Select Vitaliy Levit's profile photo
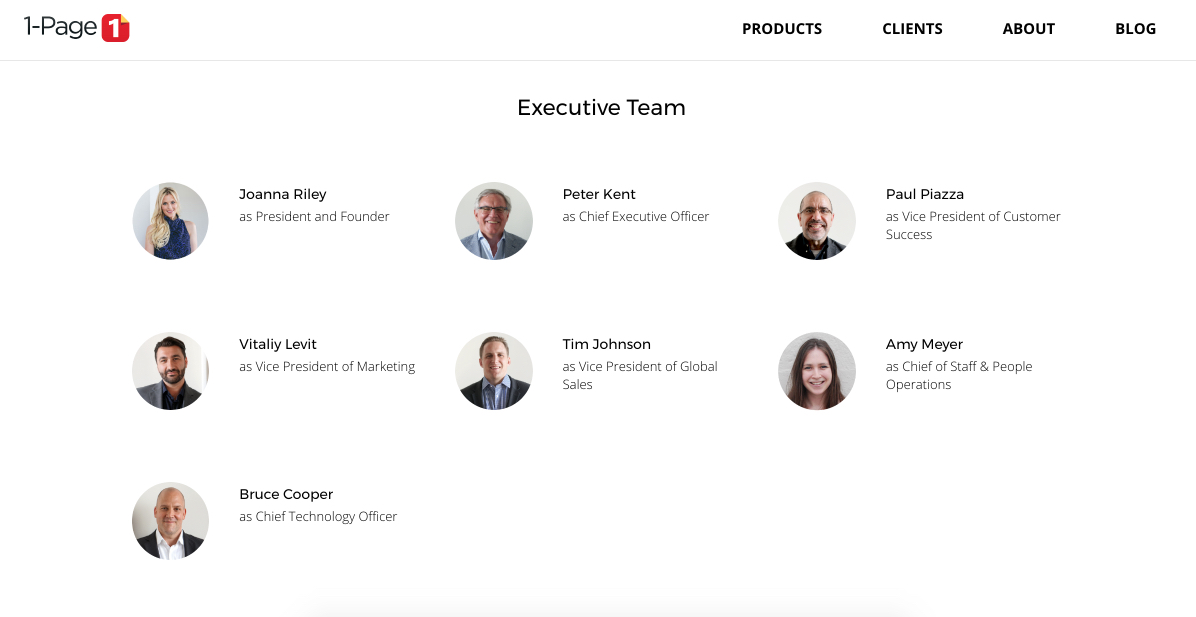This screenshot has width=1196, height=617. click(x=170, y=371)
